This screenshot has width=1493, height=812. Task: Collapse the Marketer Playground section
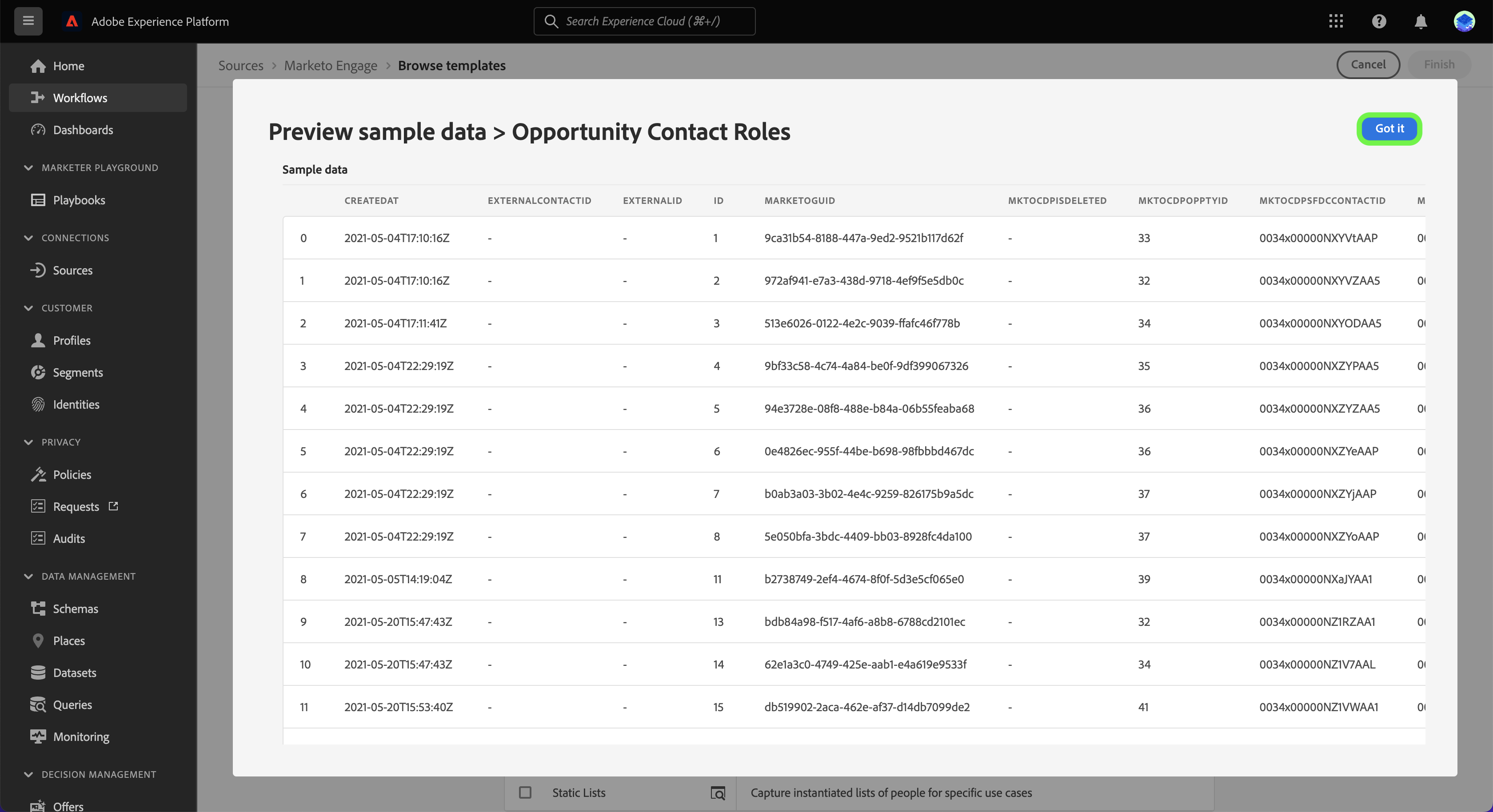28,167
